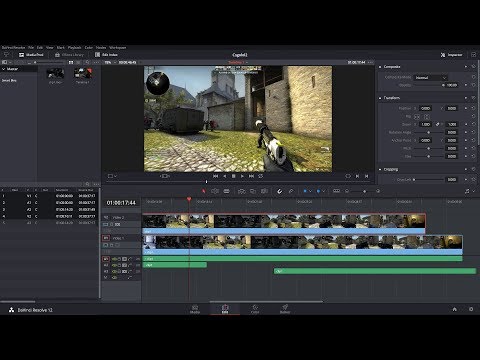Click the Flip vertical icon
Image resolution: width=480 pixels, height=360 pixels.
click(426, 117)
